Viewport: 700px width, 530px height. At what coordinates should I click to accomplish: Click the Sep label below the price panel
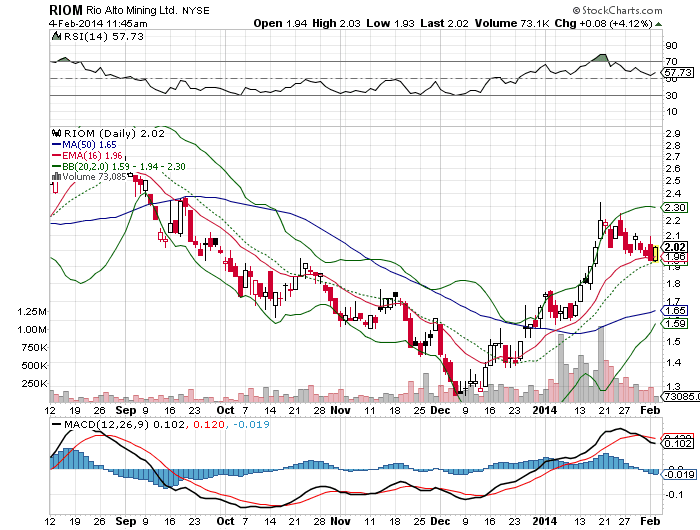[x=126, y=410]
